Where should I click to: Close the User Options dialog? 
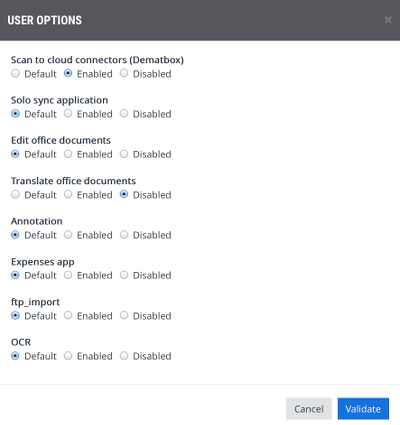[388, 20]
